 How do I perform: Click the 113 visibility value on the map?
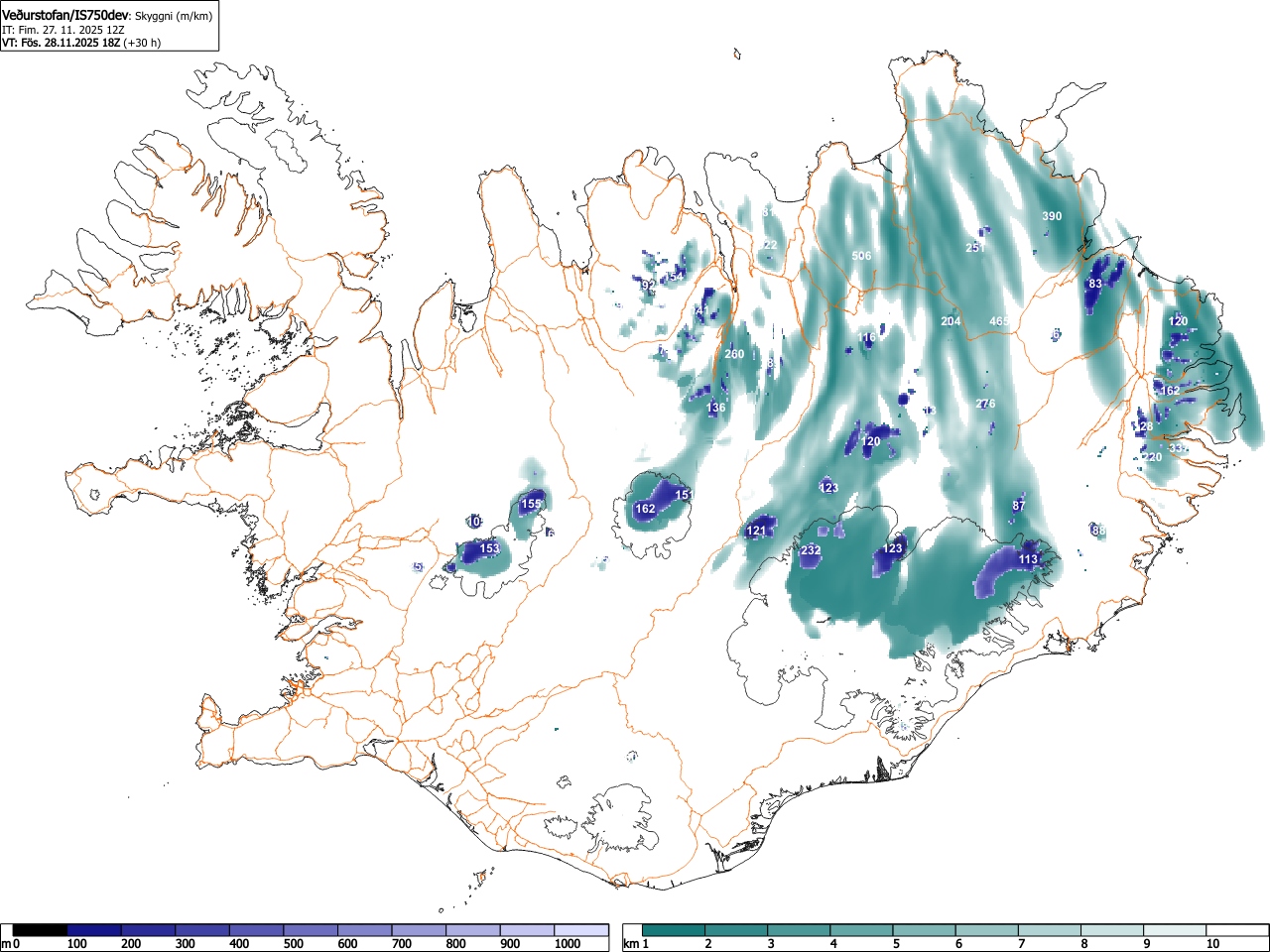[x=1028, y=559]
